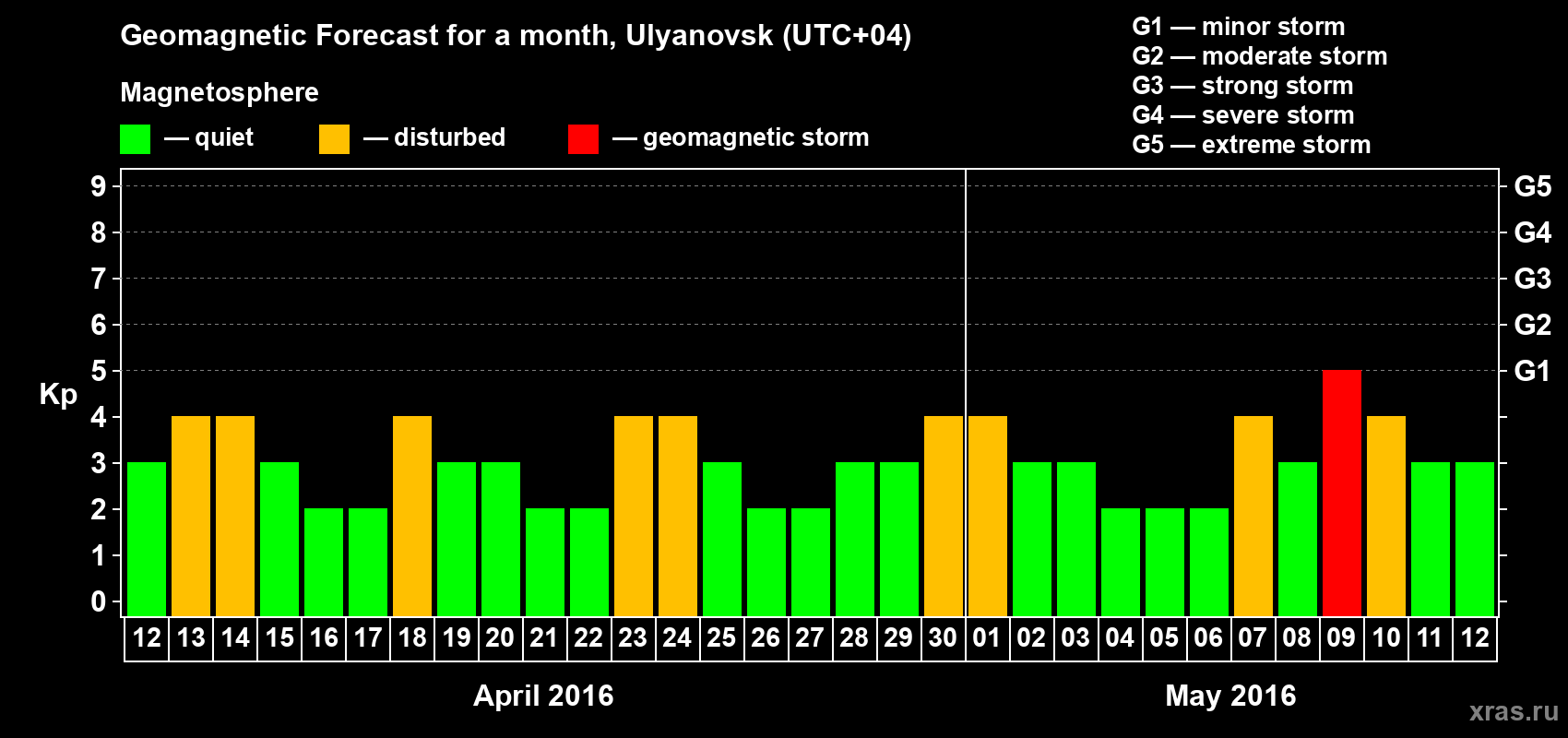Click the Kp value '0' on left axis
The image size is (1568, 738).
(99, 601)
